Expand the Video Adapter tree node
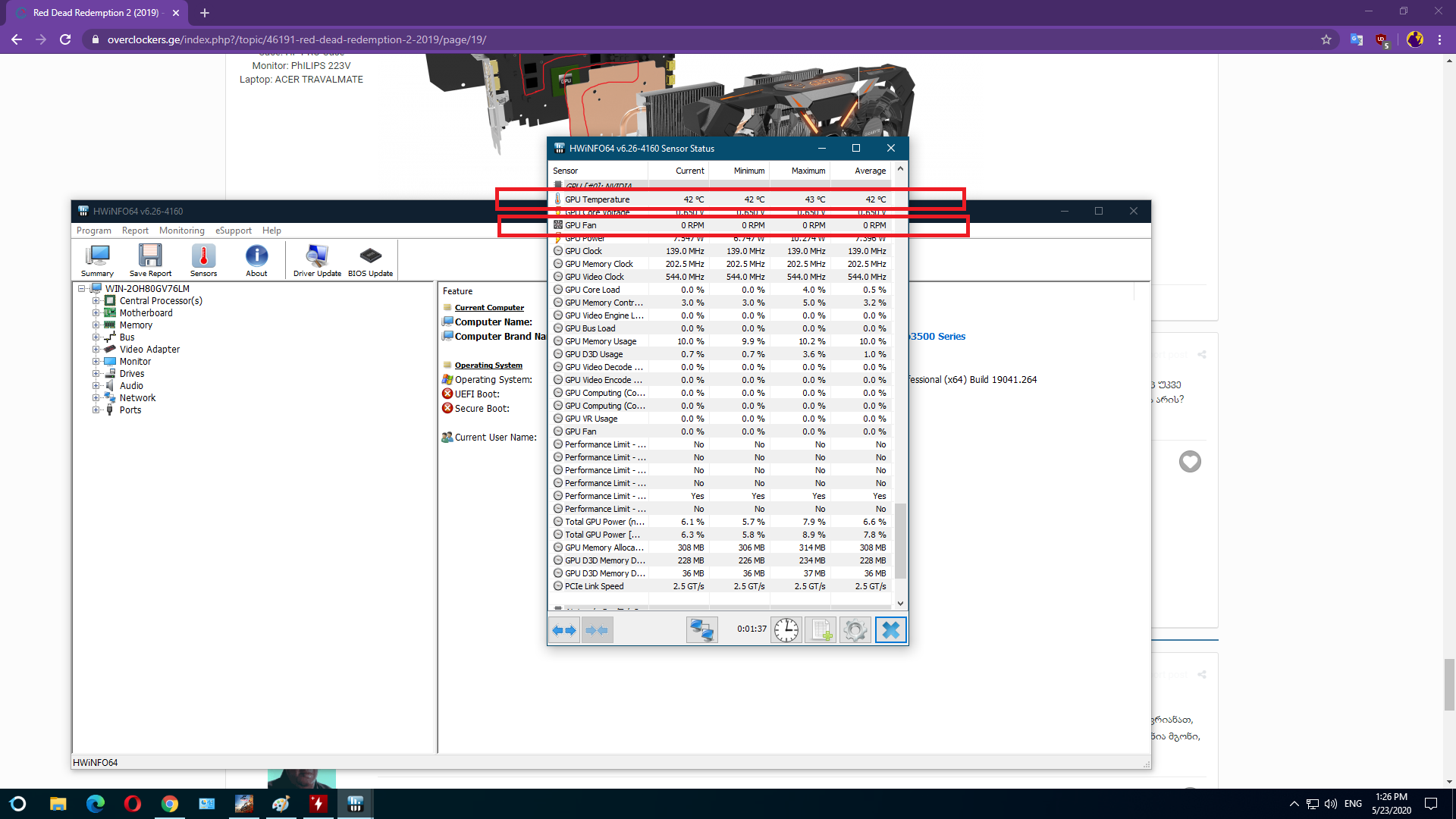Image resolution: width=1456 pixels, height=819 pixels. tap(96, 350)
